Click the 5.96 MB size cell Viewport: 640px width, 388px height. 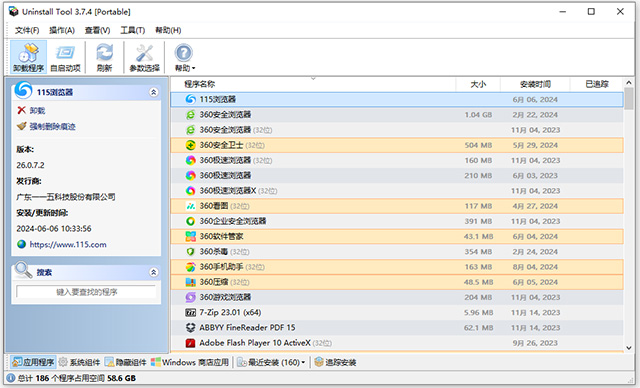[x=478, y=313]
